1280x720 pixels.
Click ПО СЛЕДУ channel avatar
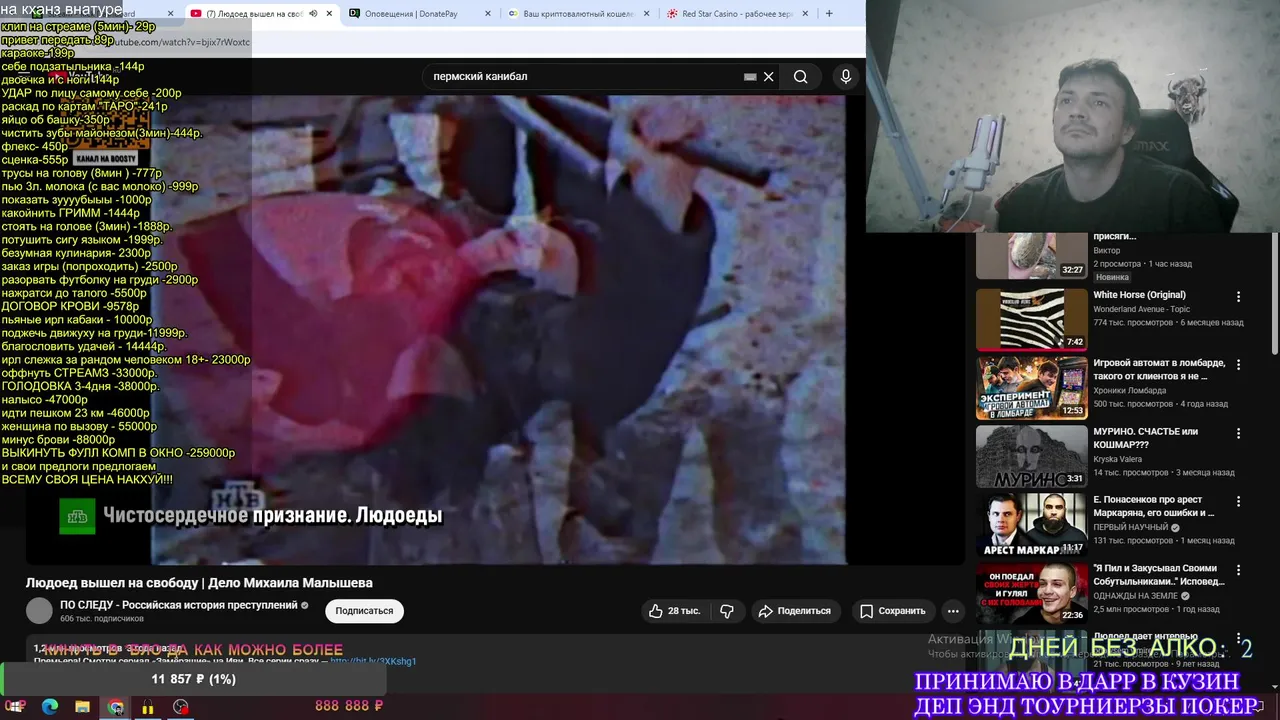click(x=39, y=611)
